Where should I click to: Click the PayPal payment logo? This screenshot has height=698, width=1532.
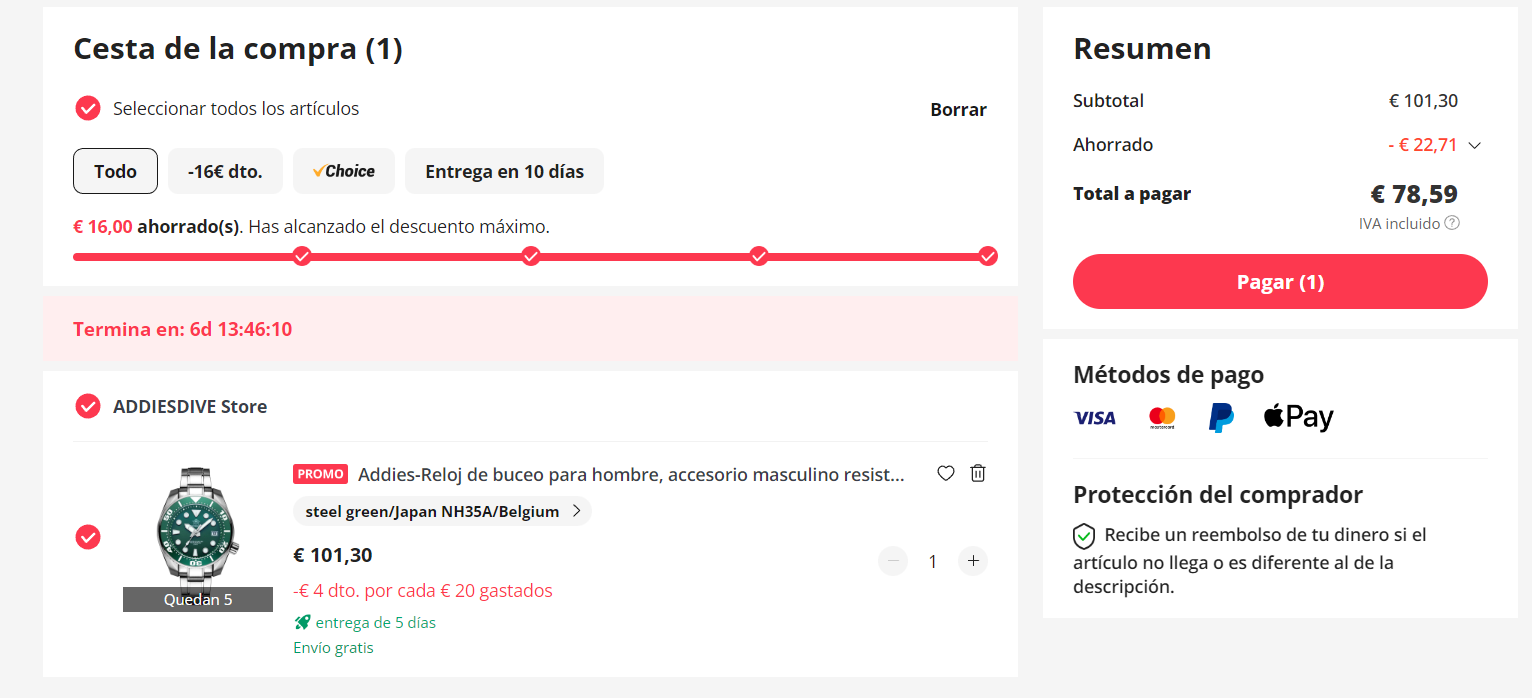coord(1221,417)
